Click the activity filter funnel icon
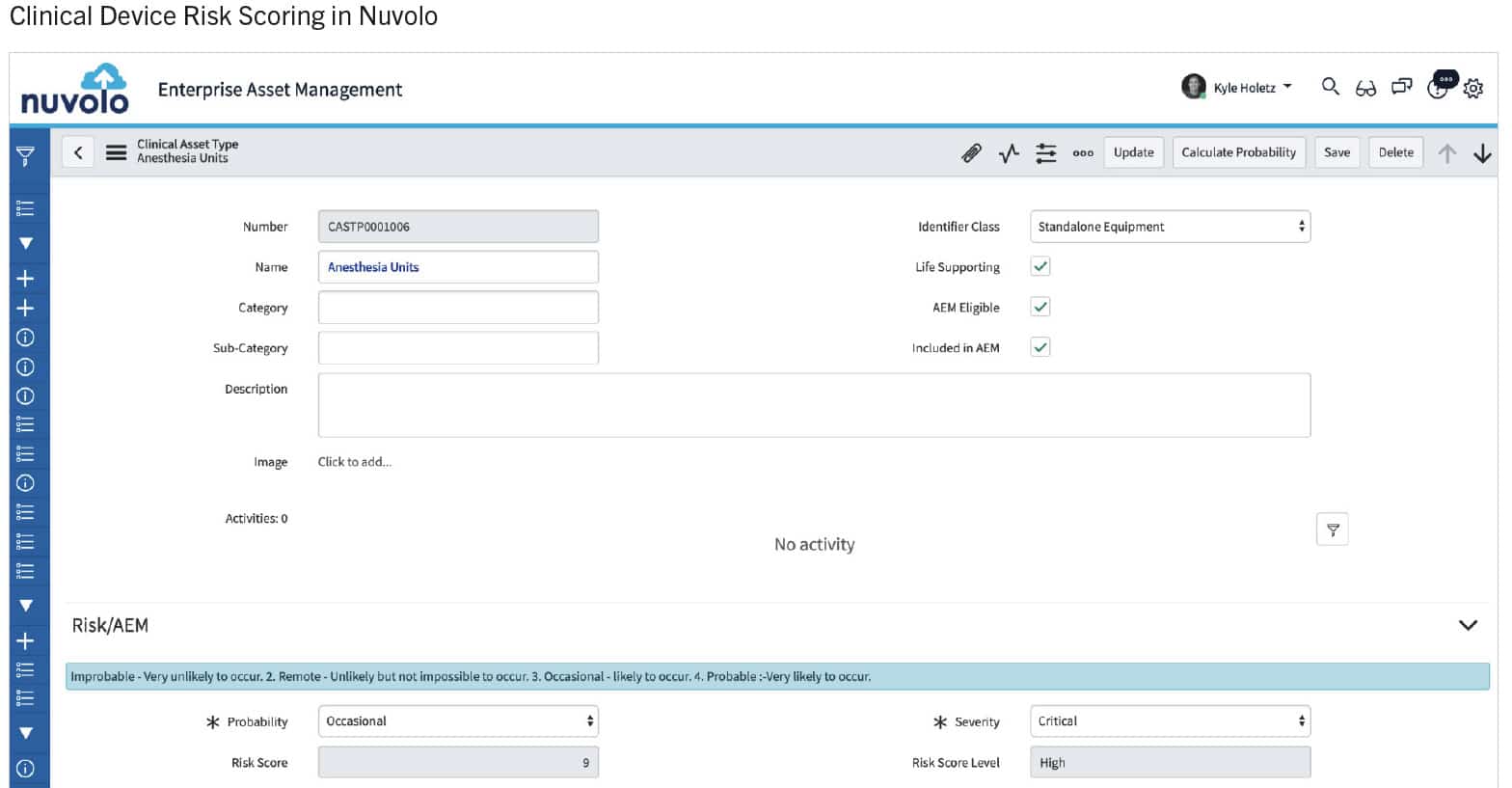1512x788 pixels. tap(1332, 530)
